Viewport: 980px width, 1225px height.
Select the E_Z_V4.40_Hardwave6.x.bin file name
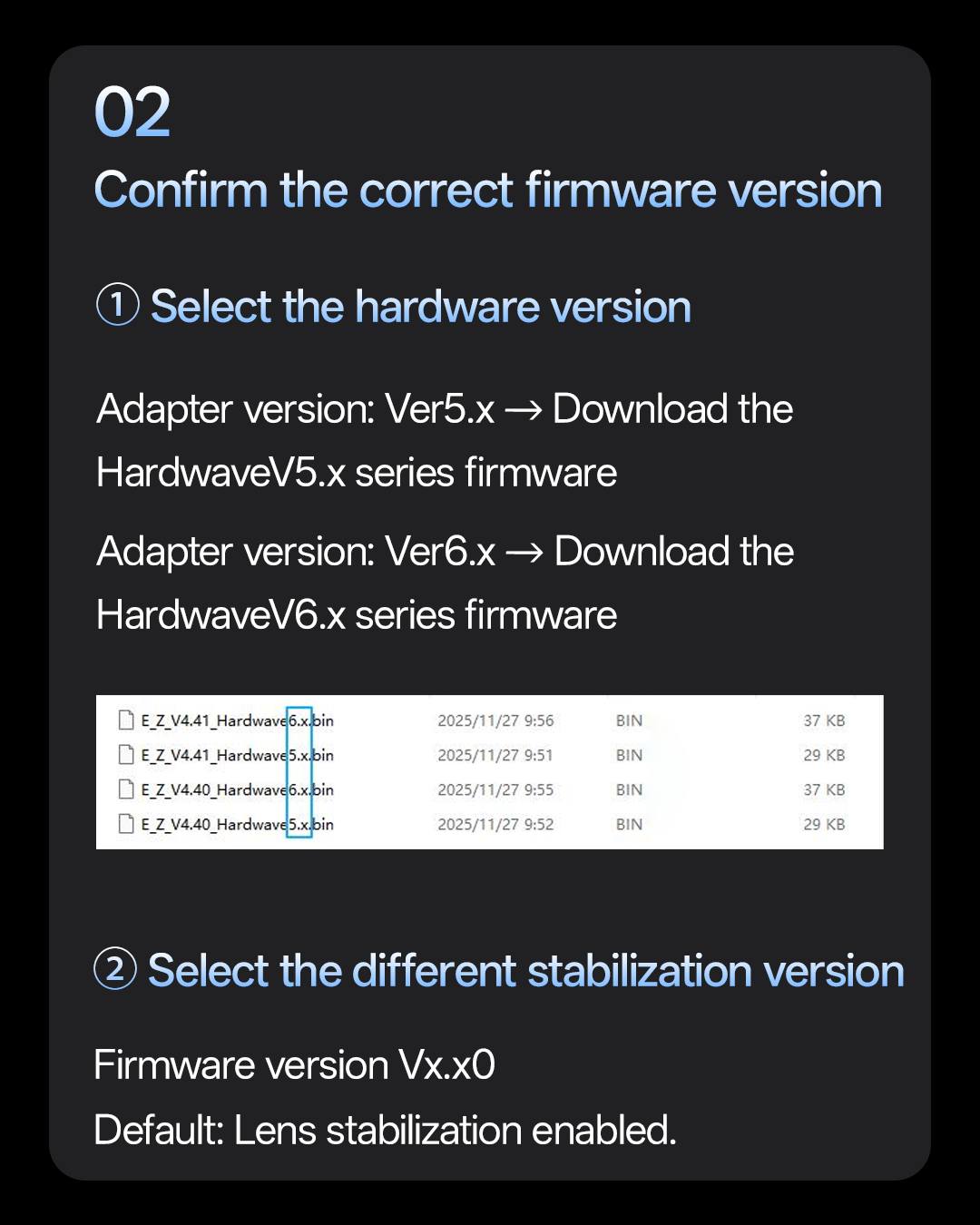[x=237, y=789]
